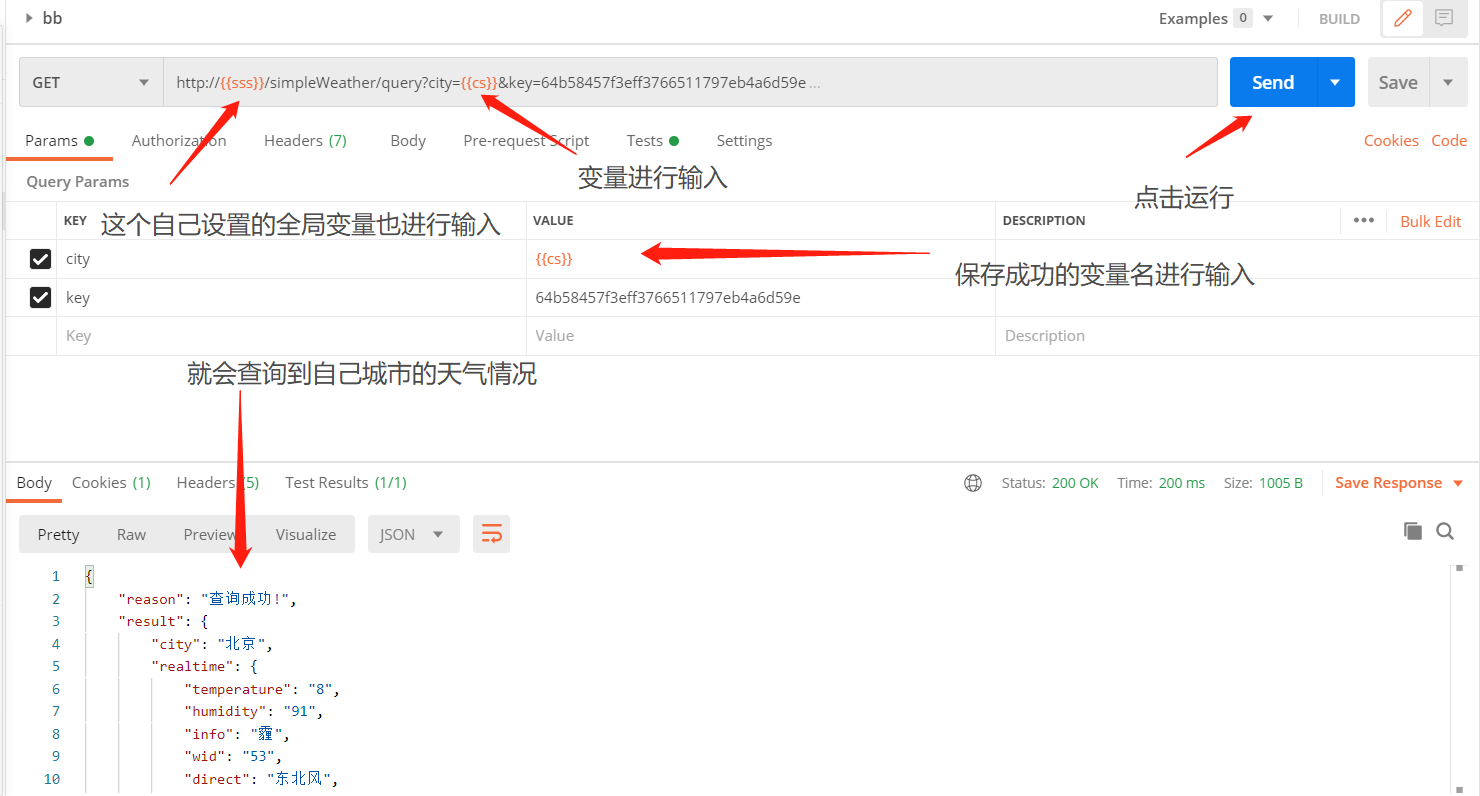
Task: Copy the response body using copy icon
Action: (x=1413, y=531)
